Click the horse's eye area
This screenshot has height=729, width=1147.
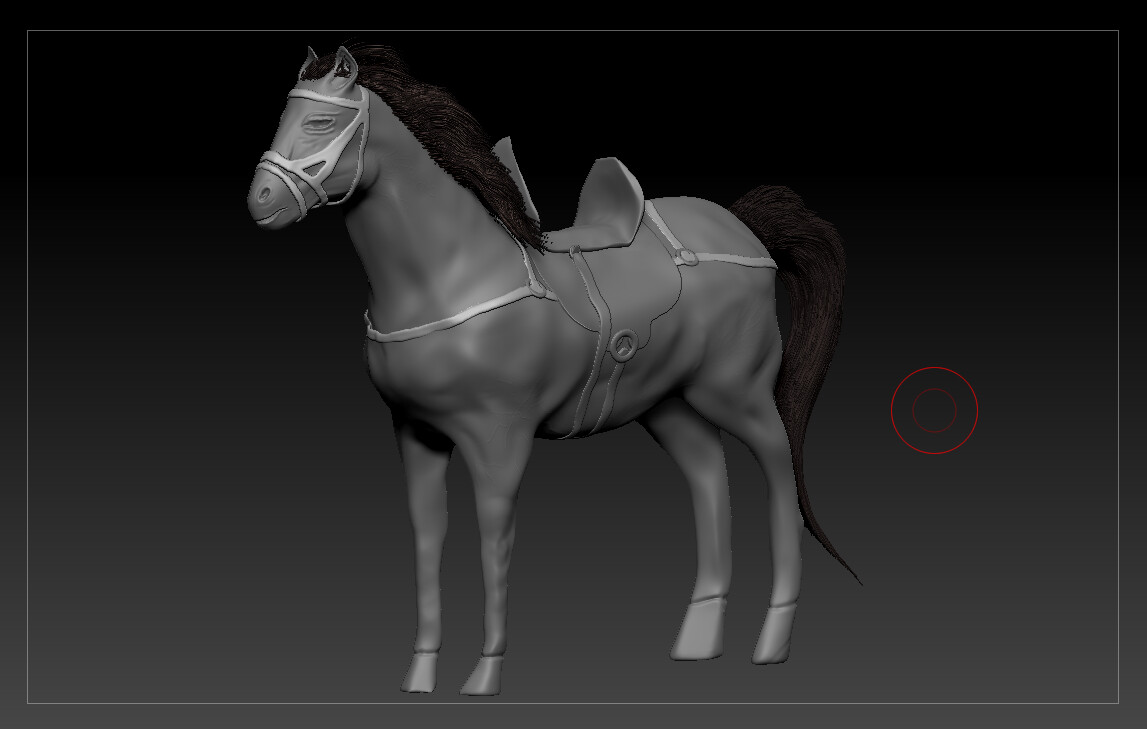(x=320, y=123)
